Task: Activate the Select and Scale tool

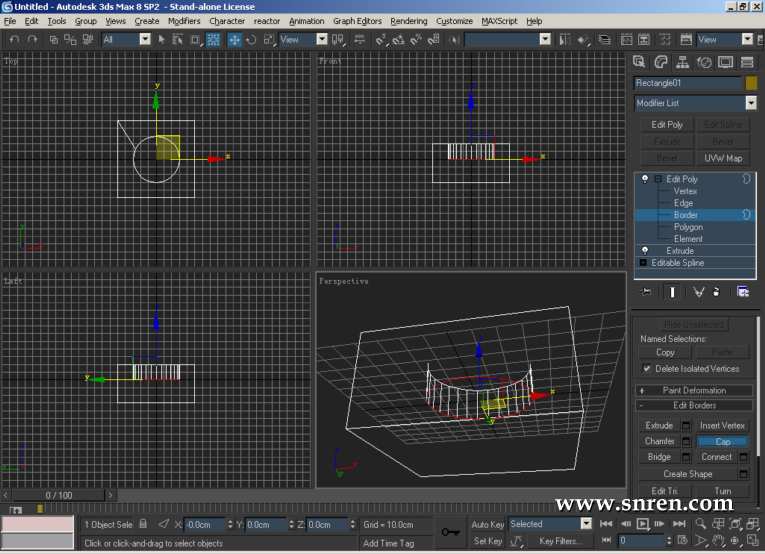Action: pyautogui.click(x=269, y=40)
